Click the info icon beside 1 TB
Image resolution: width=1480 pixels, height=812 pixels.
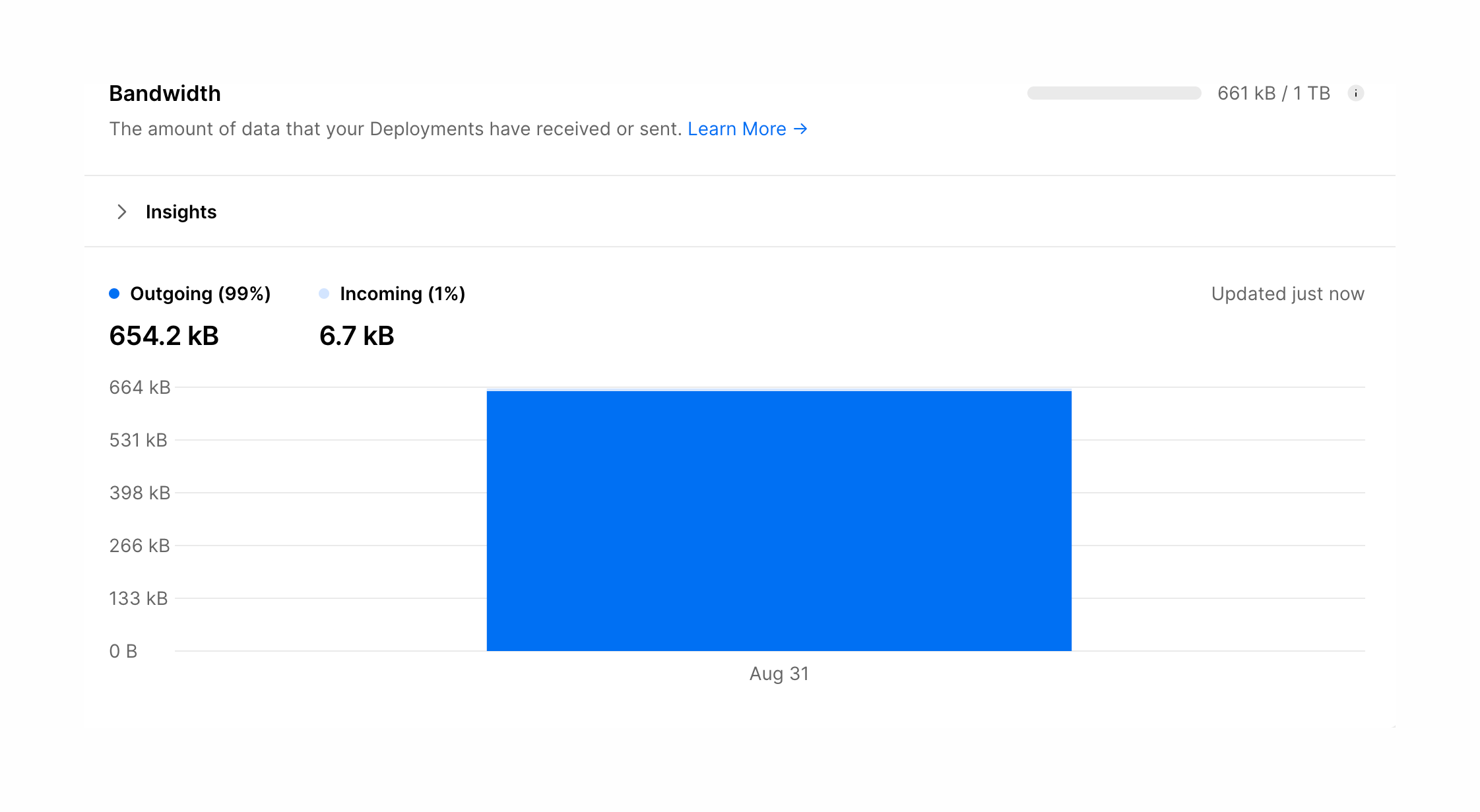[x=1355, y=94]
